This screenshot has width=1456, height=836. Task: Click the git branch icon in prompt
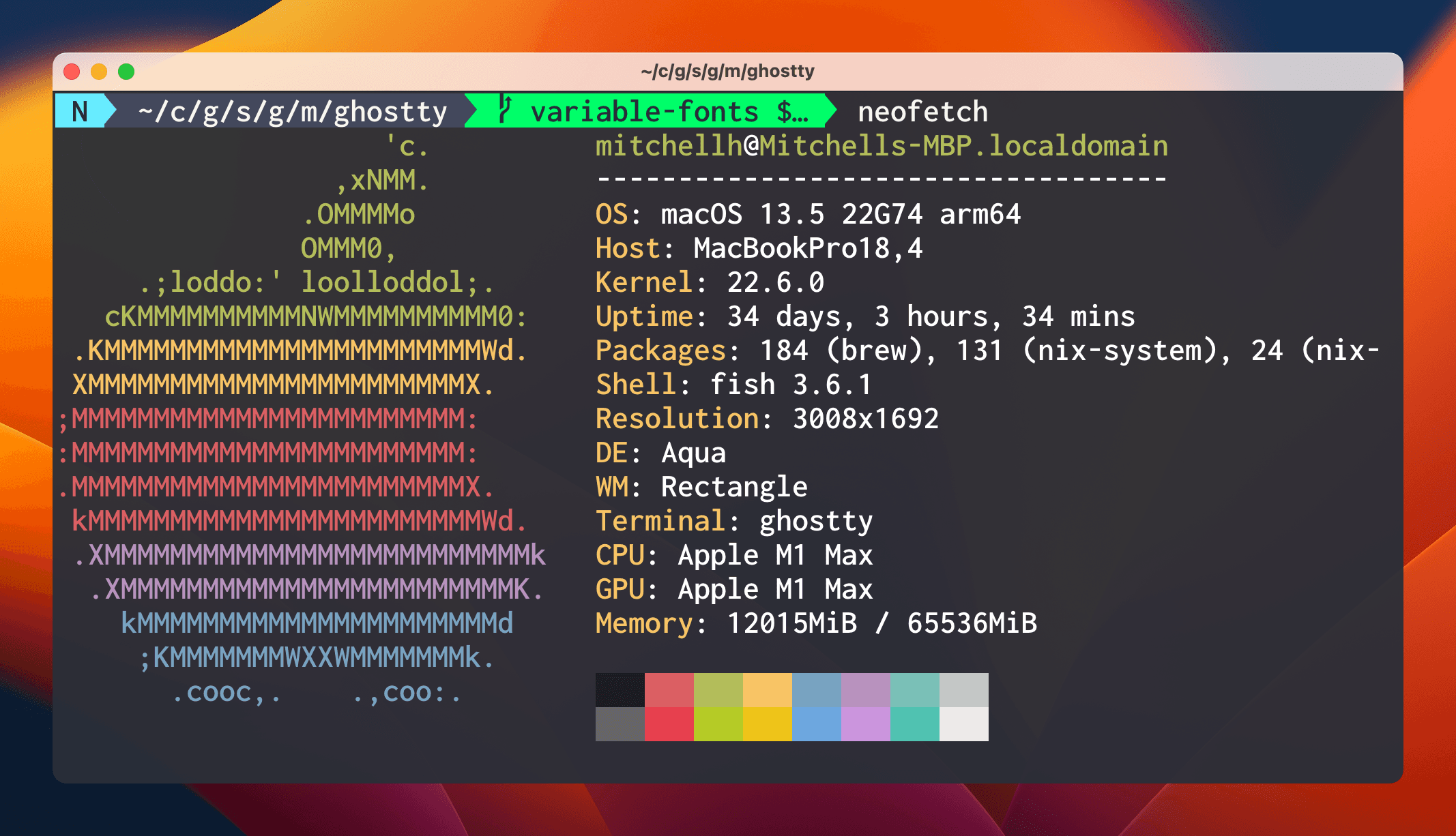[x=505, y=109]
